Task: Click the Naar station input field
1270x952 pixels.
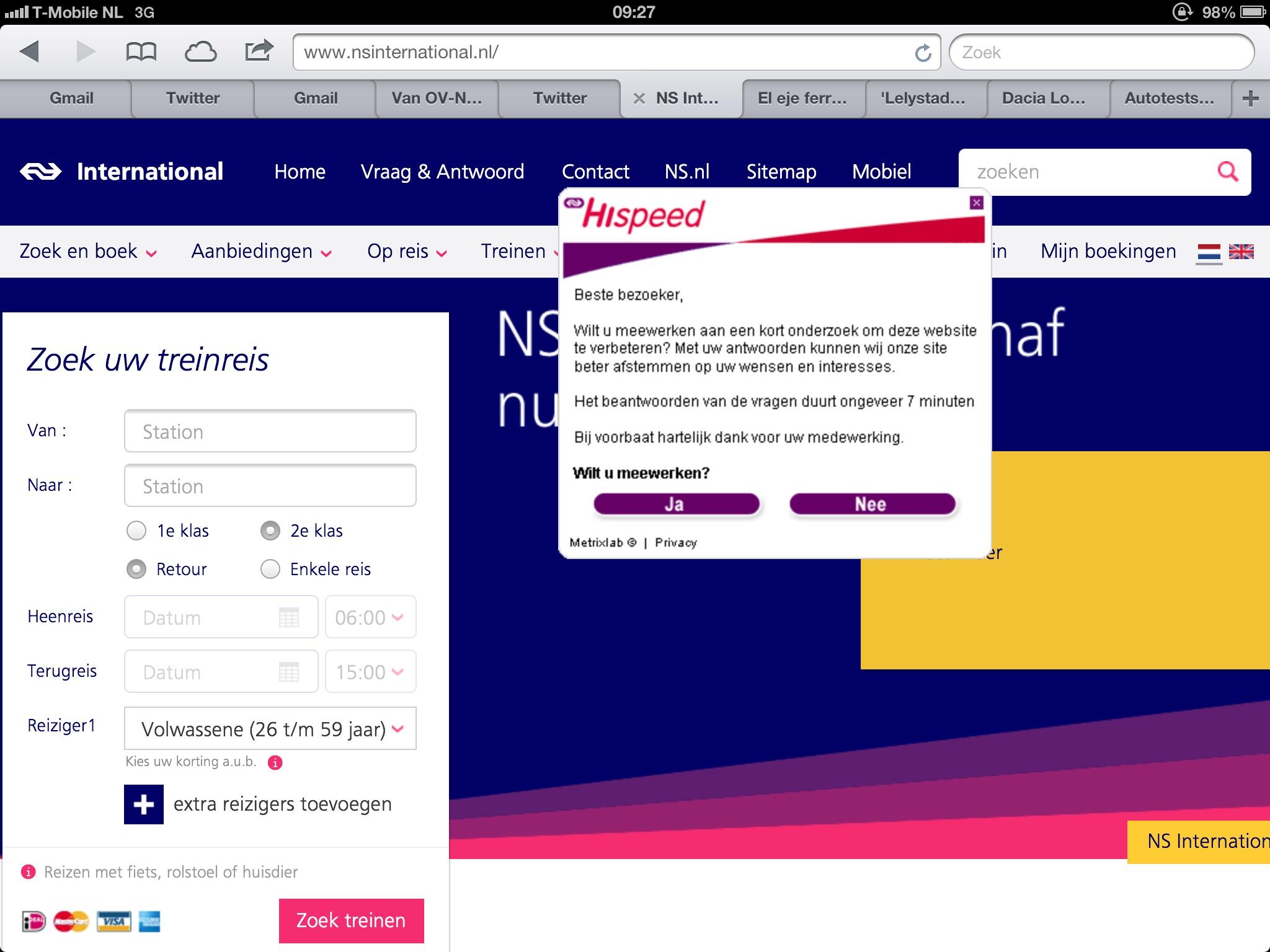Action: coord(270,486)
